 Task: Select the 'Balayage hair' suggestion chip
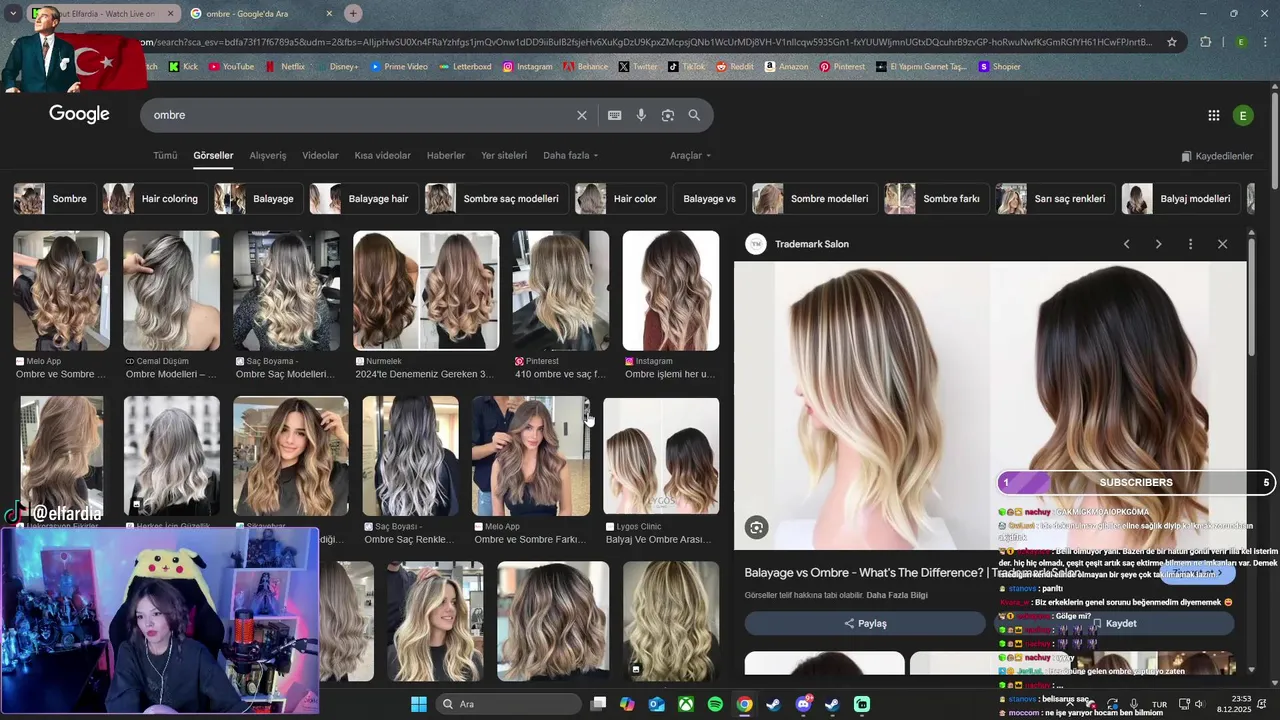364,199
